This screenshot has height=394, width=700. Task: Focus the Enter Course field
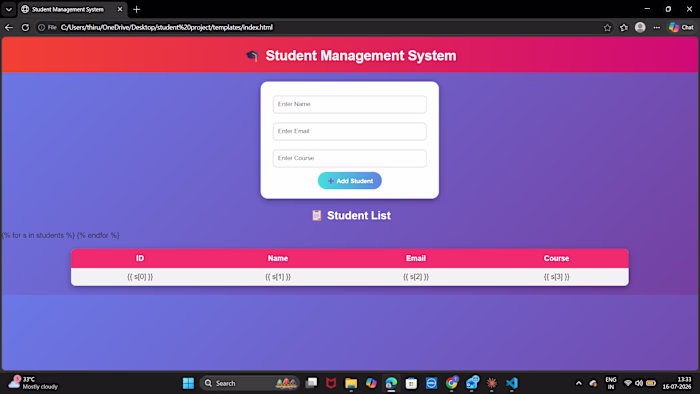tap(350, 158)
